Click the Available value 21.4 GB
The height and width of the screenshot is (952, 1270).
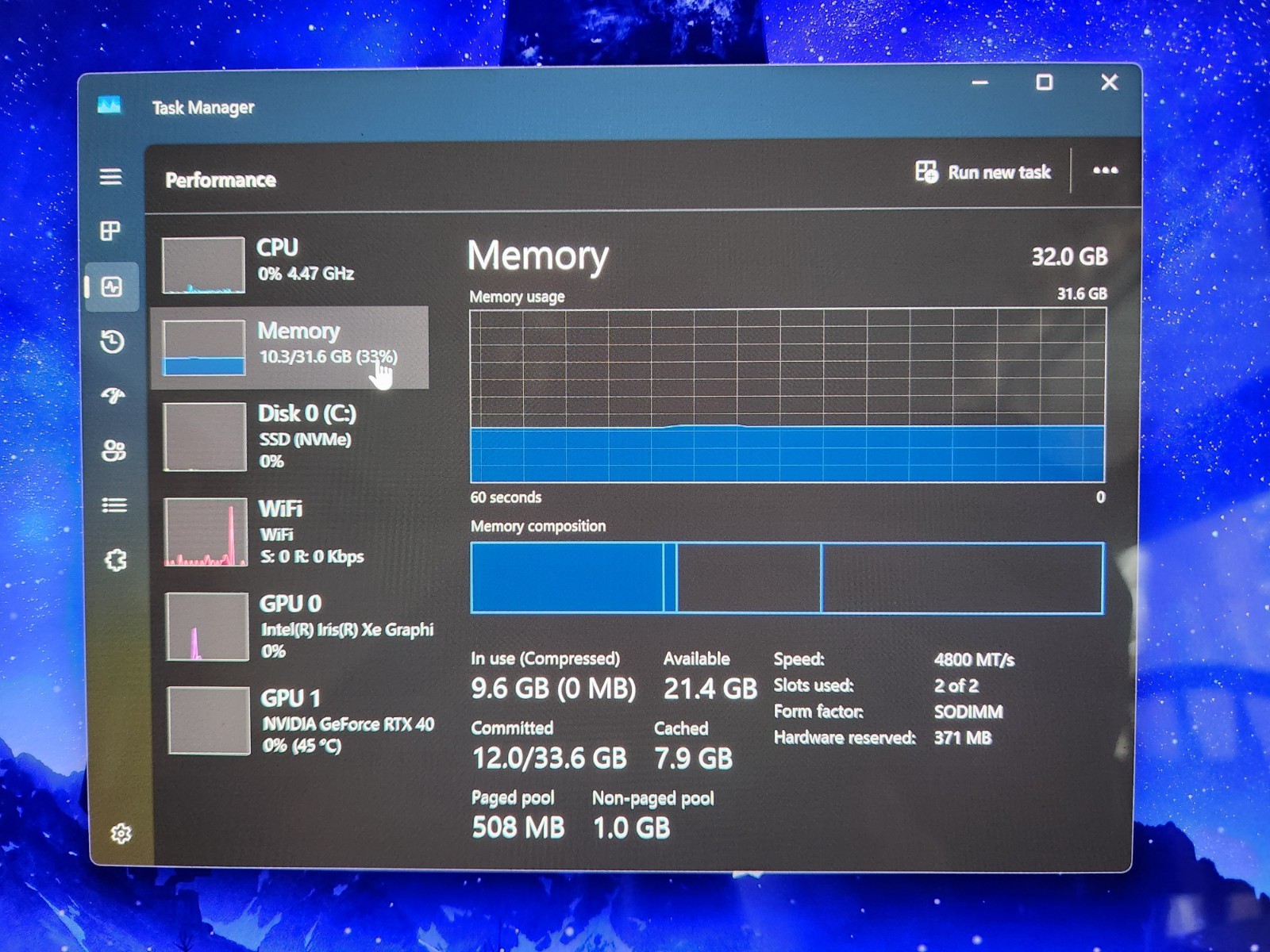tap(710, 689)
